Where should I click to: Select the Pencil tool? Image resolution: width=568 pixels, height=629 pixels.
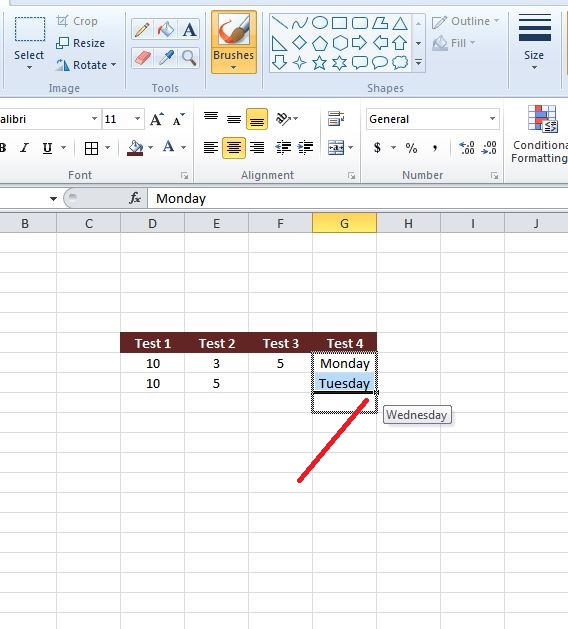142,30
